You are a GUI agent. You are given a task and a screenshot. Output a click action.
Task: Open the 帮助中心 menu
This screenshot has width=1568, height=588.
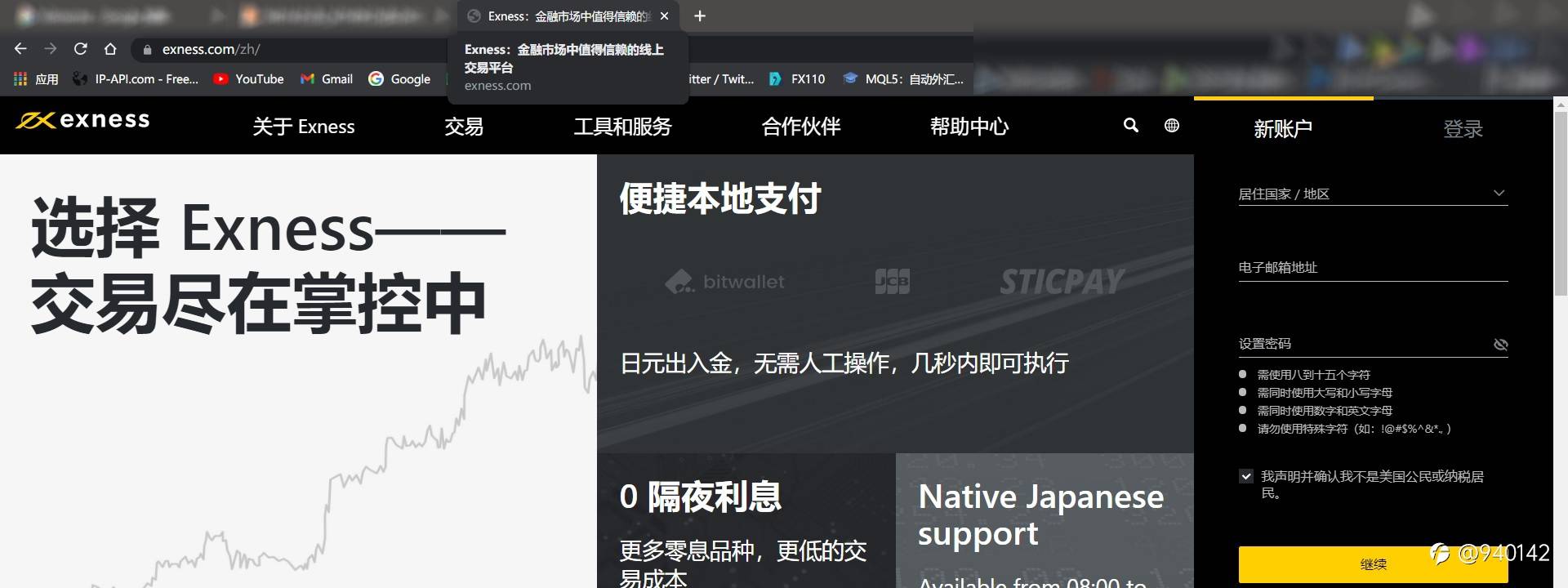[969, 127]
